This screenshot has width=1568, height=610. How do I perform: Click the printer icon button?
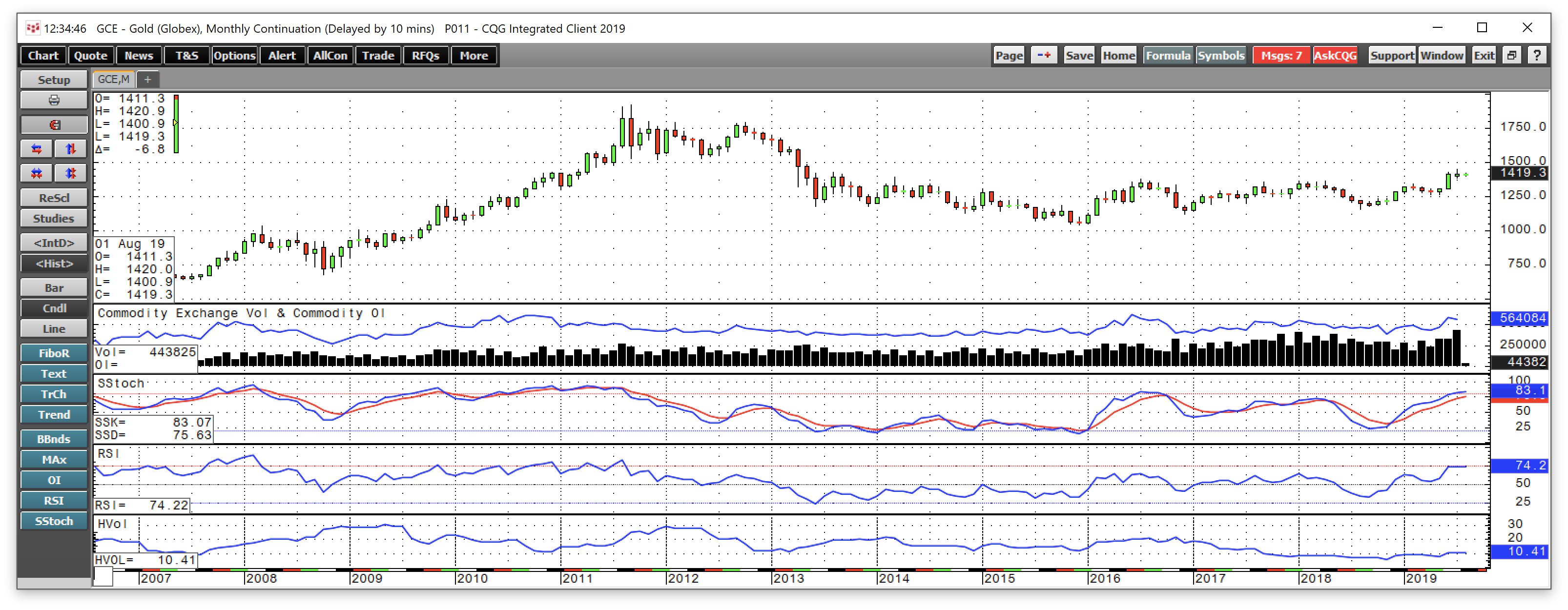pyautogui.click(x=54, y=100)
